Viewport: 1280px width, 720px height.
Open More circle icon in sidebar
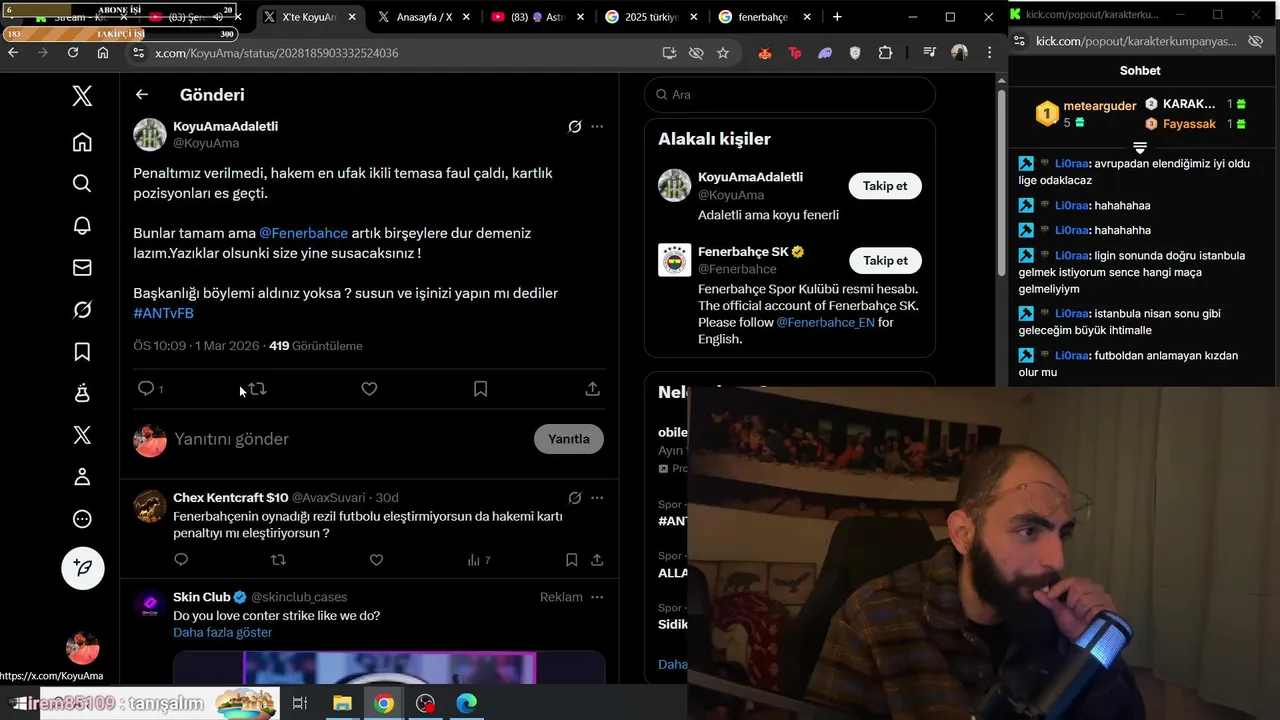[x=82, y=519]
